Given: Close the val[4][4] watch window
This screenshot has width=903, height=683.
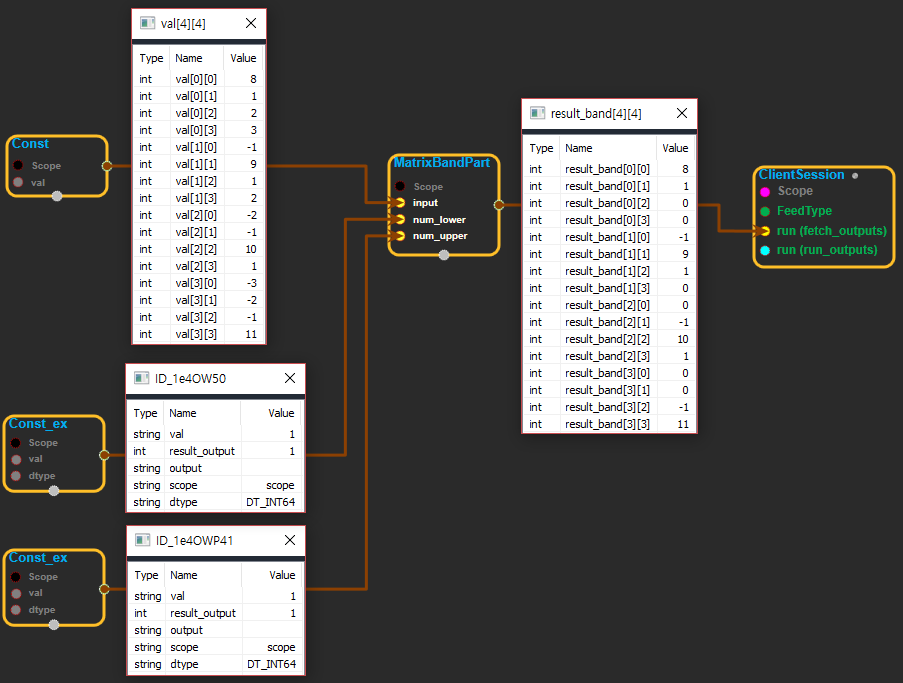Looking at the screenshot, I should (250, 22).
